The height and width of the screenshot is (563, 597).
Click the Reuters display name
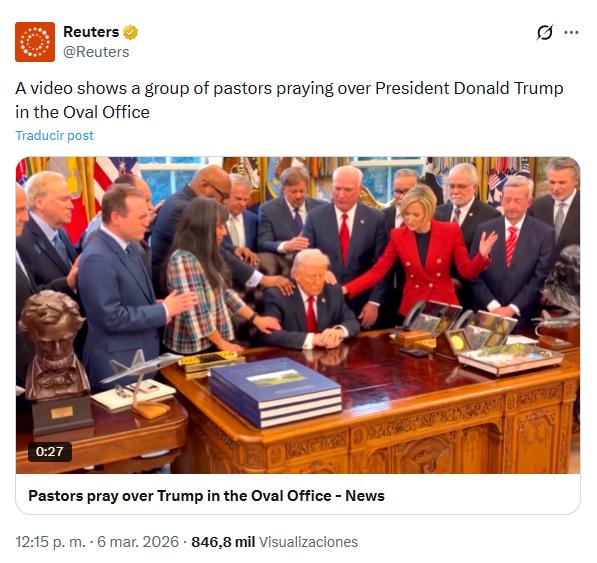point(91,32)
